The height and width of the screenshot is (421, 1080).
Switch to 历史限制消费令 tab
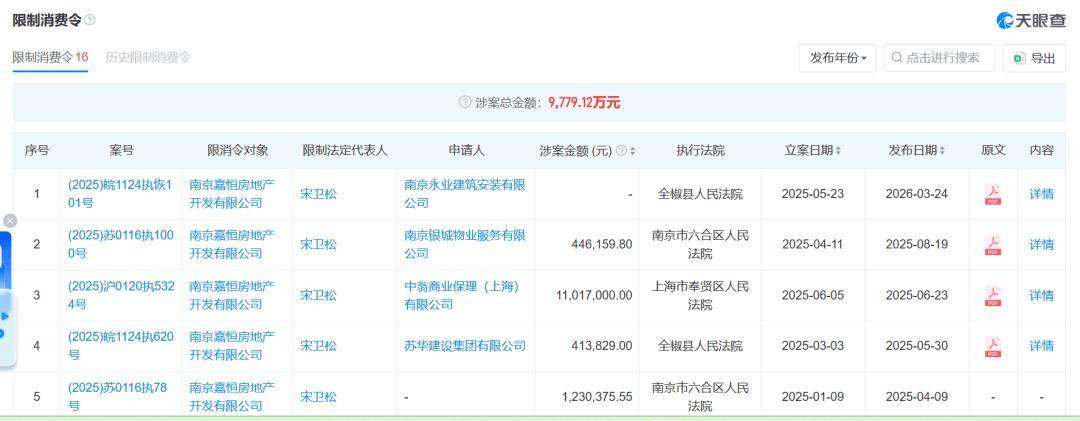(x=148, y=57)
